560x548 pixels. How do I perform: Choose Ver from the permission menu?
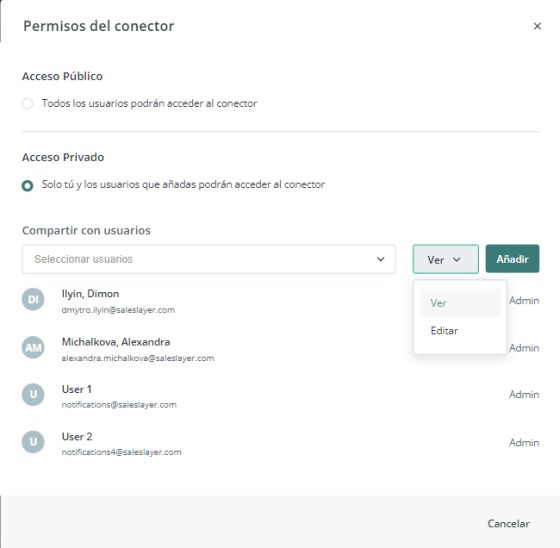[460, 303]
